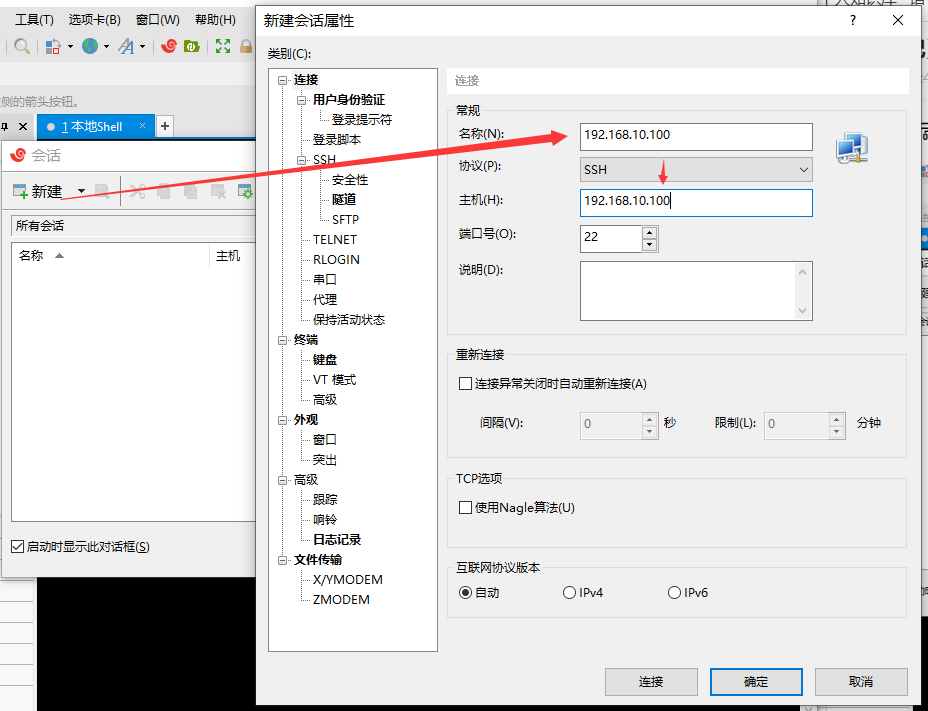Select the magnifier search icon on the toolbar
928x711 pixels.
[x=21, y=46]
